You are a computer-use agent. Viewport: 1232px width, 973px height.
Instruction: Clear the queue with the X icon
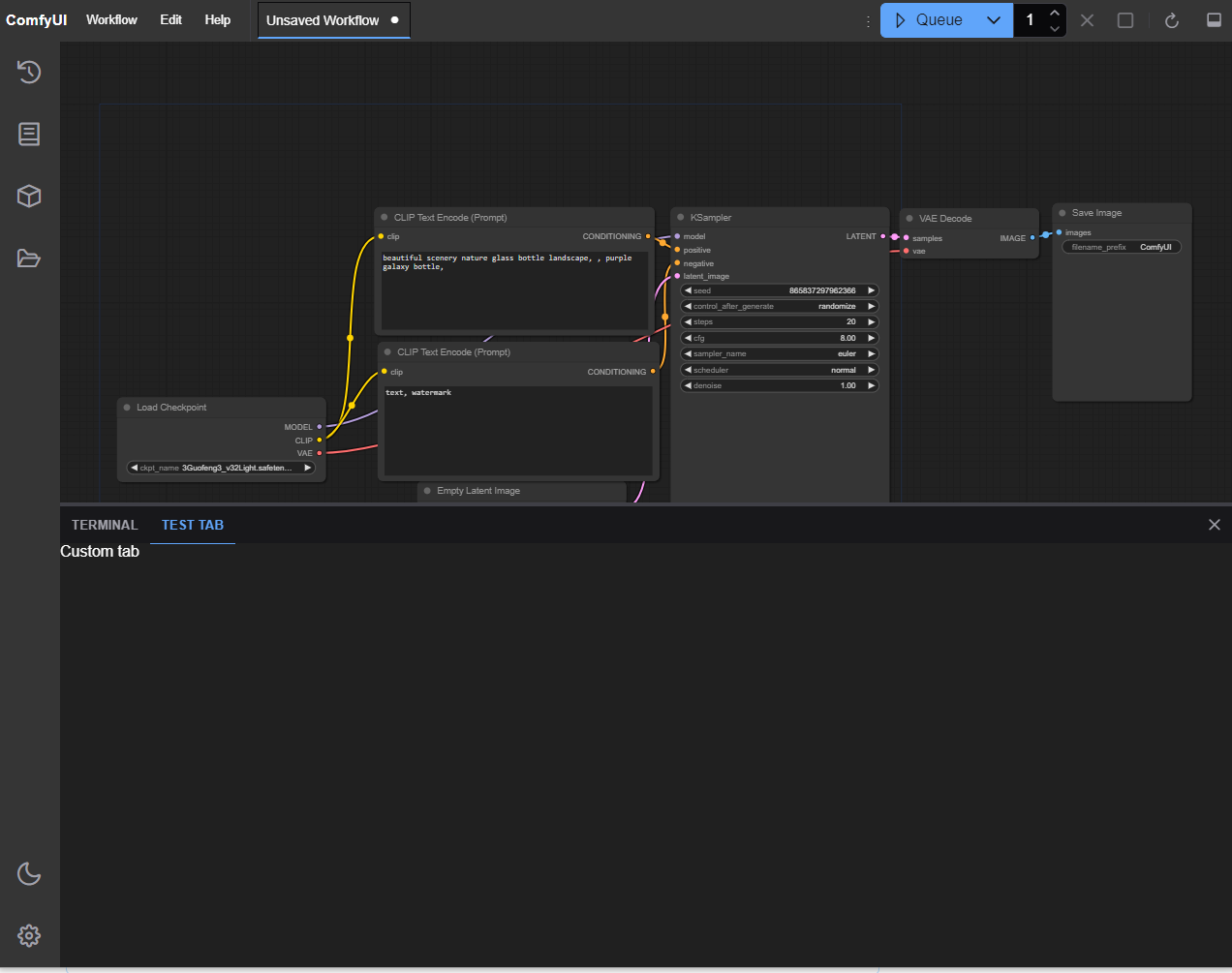tap(1086, 19)
